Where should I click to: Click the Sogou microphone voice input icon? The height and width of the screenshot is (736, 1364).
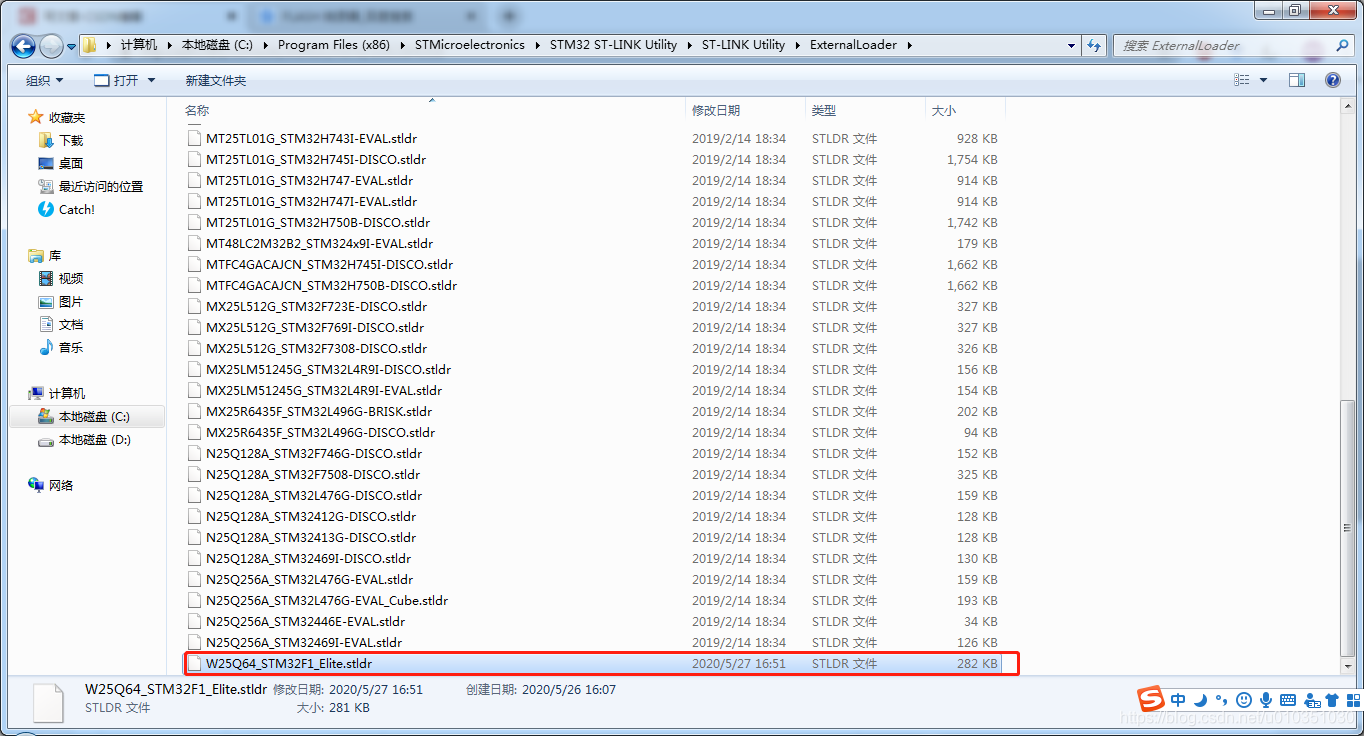coord(1266,700)
